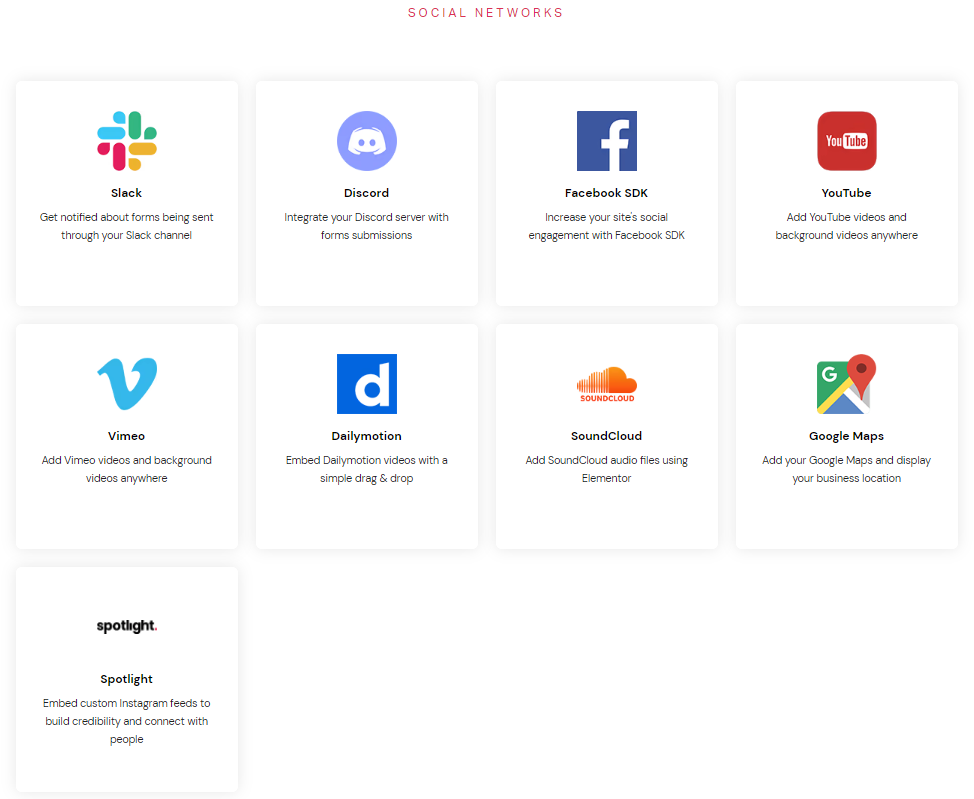Click text 'Add Vimeo videos and background'

coord(127,460)
